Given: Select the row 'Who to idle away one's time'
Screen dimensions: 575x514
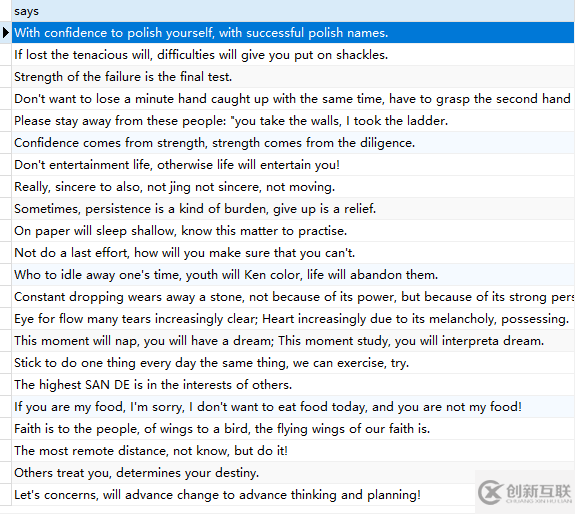Looking at the screenshot, I should tap(293, 275).
